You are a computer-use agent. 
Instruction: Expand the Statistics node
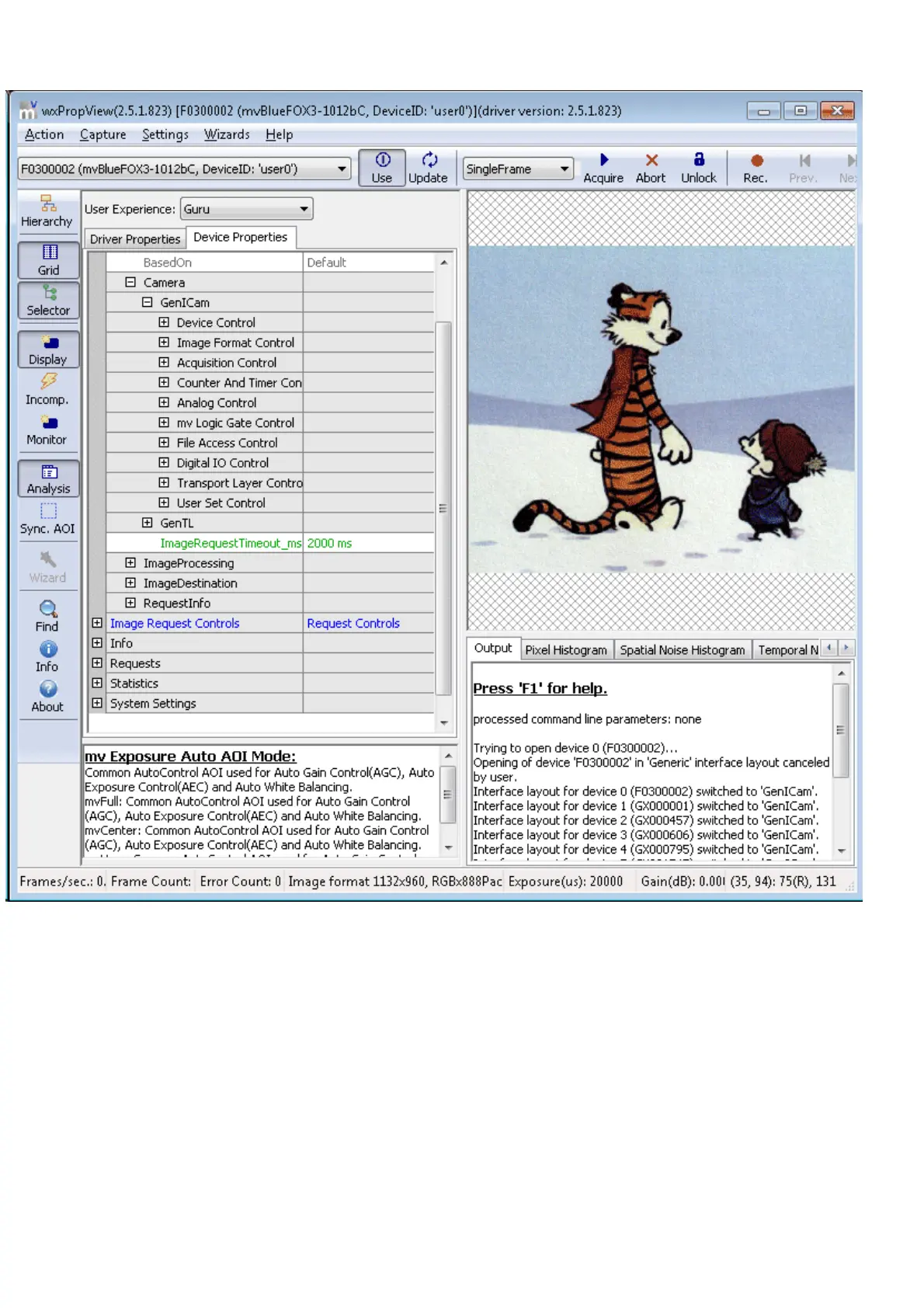point(97,683)
